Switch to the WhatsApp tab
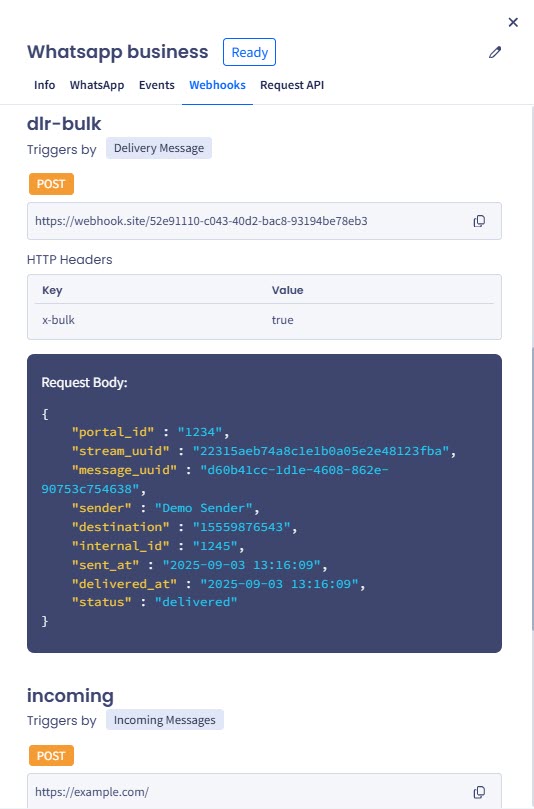 [x=97, y=85]
